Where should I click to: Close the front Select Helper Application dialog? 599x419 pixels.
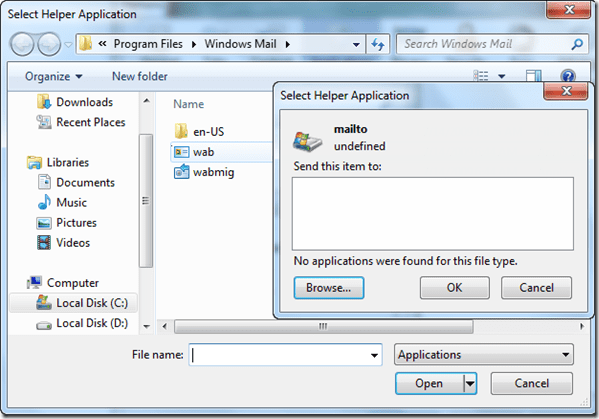click(x=566, y=91)
